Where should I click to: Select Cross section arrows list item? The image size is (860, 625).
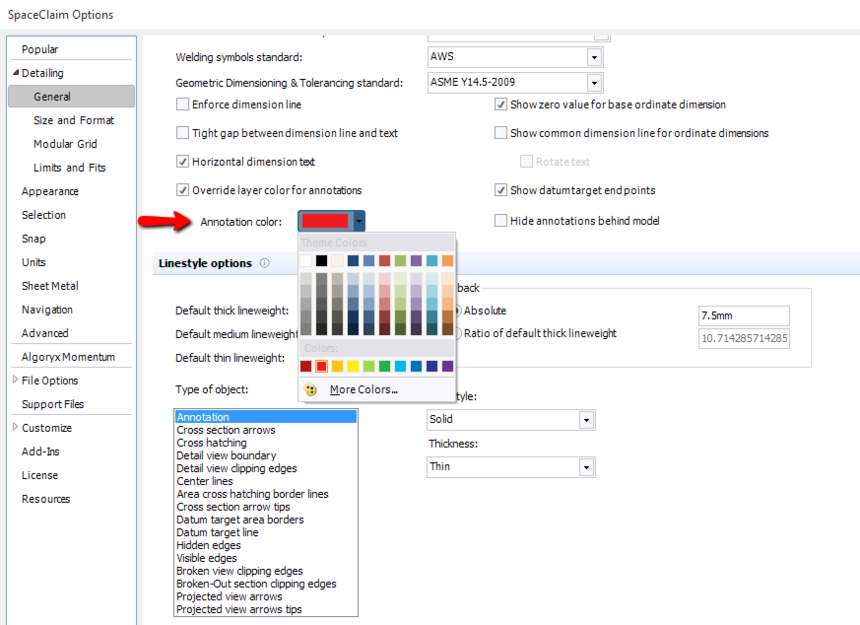coord(226,430)
